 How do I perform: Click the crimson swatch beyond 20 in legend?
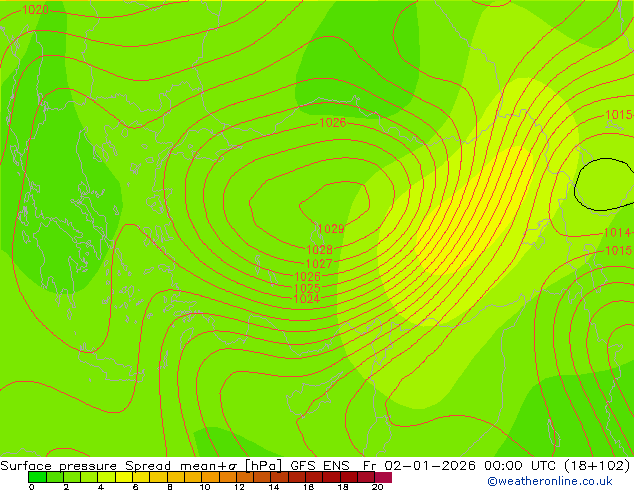(383, 477)
